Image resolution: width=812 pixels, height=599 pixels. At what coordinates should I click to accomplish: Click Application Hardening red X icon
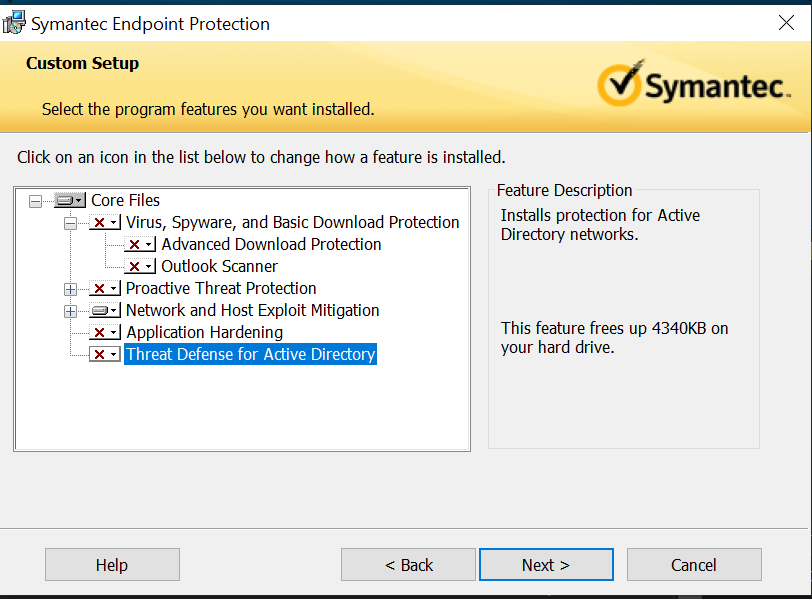tap(104, 333)
